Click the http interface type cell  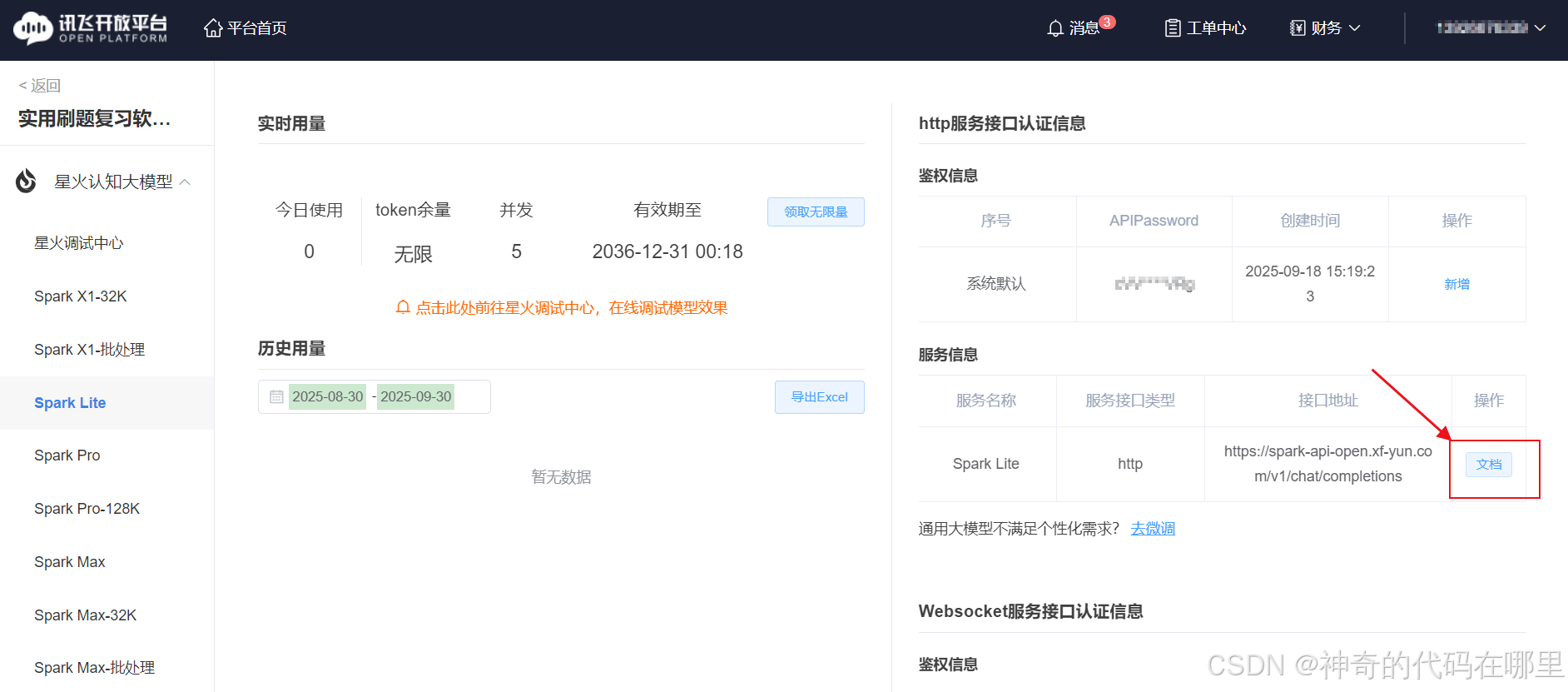coord(1130,464)
